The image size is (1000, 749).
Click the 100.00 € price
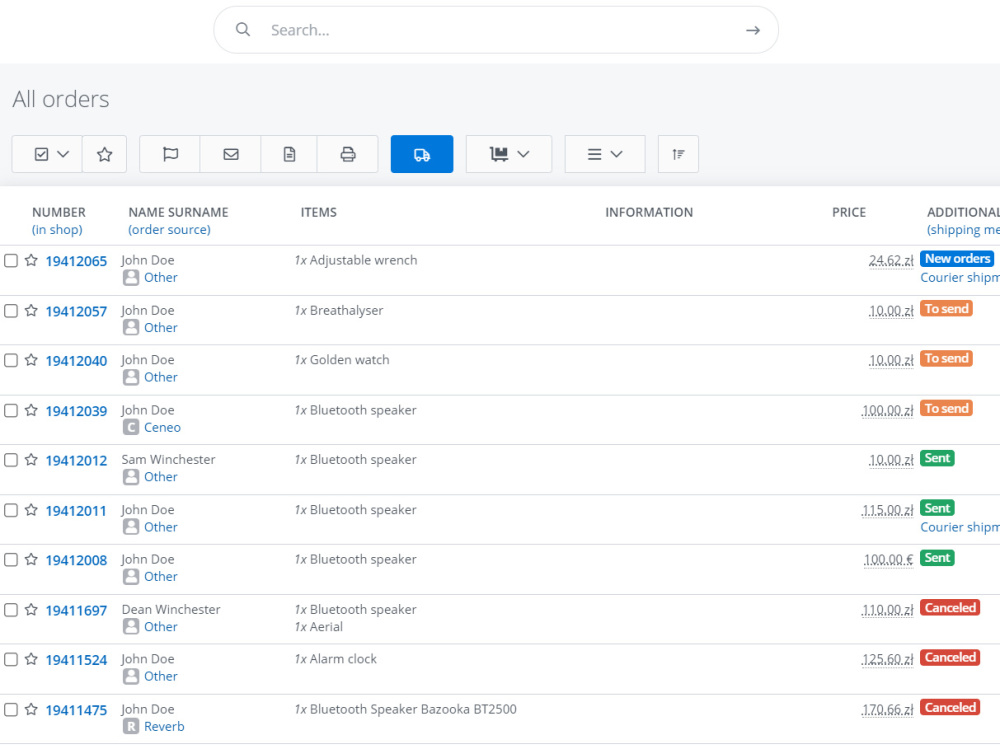tap(888, 560)
